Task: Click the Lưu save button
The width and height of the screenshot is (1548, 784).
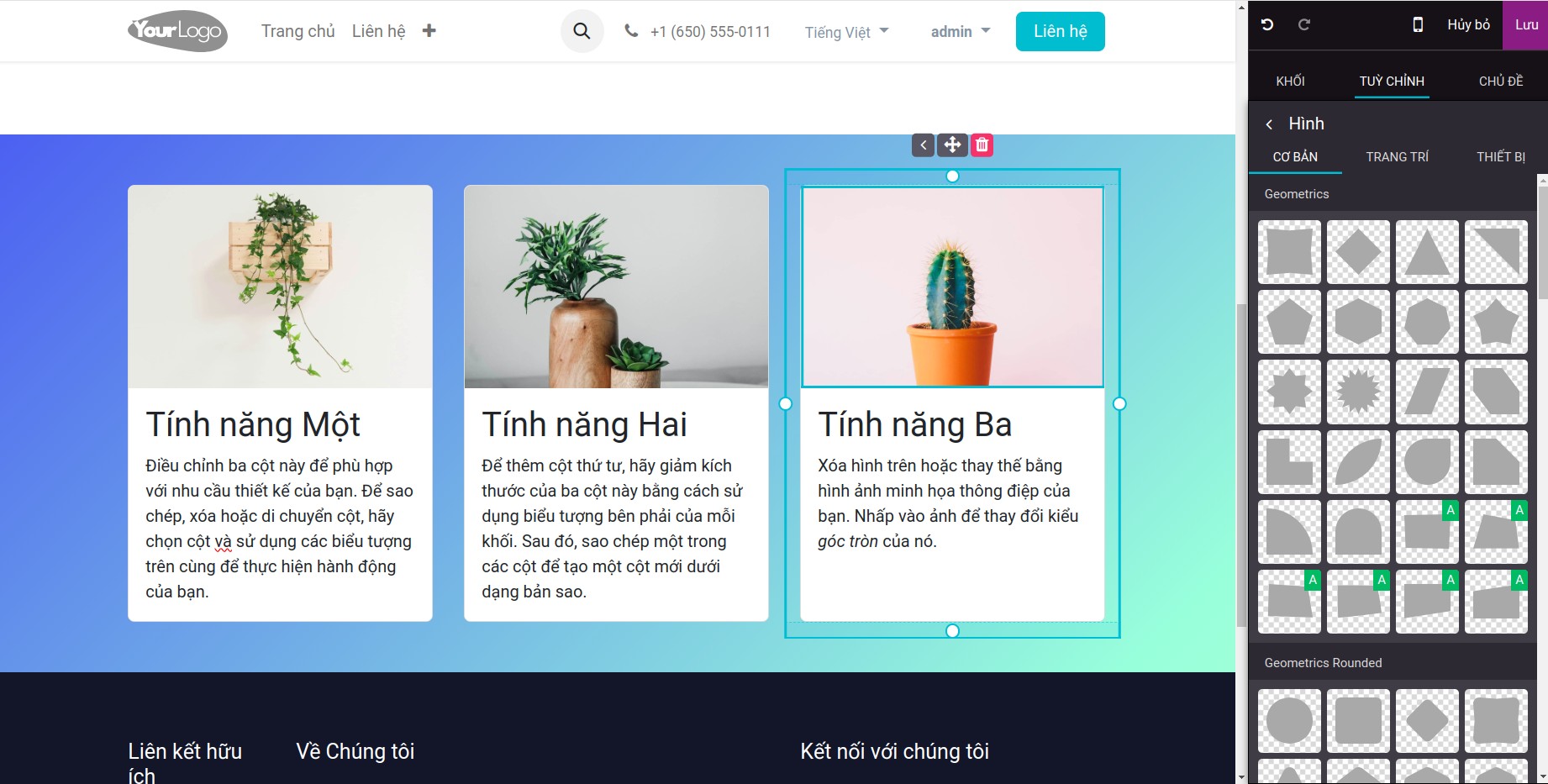Action: 1526,25
